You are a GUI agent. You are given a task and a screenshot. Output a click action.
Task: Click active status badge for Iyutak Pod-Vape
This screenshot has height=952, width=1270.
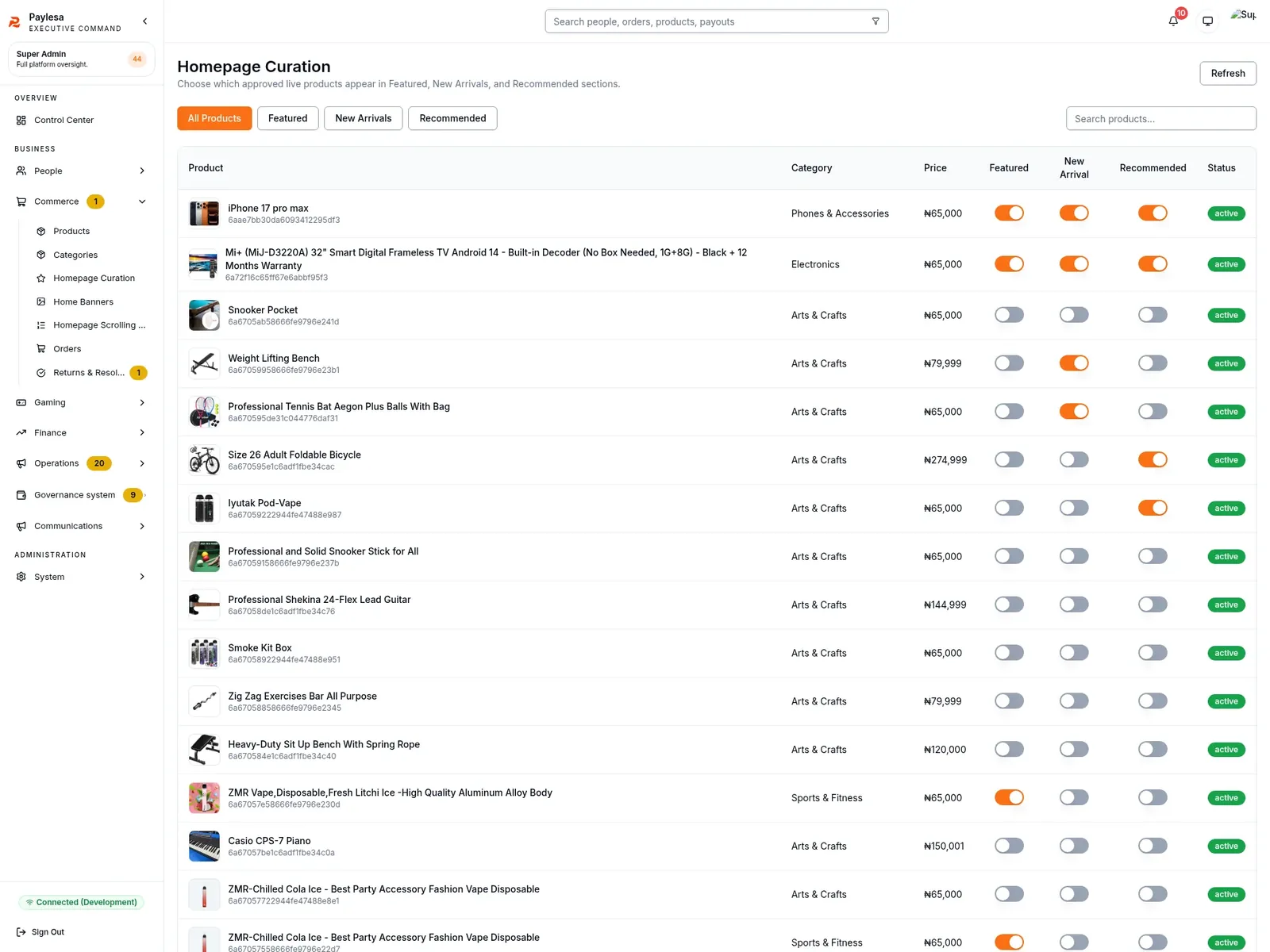click(x=1226, y=509)
